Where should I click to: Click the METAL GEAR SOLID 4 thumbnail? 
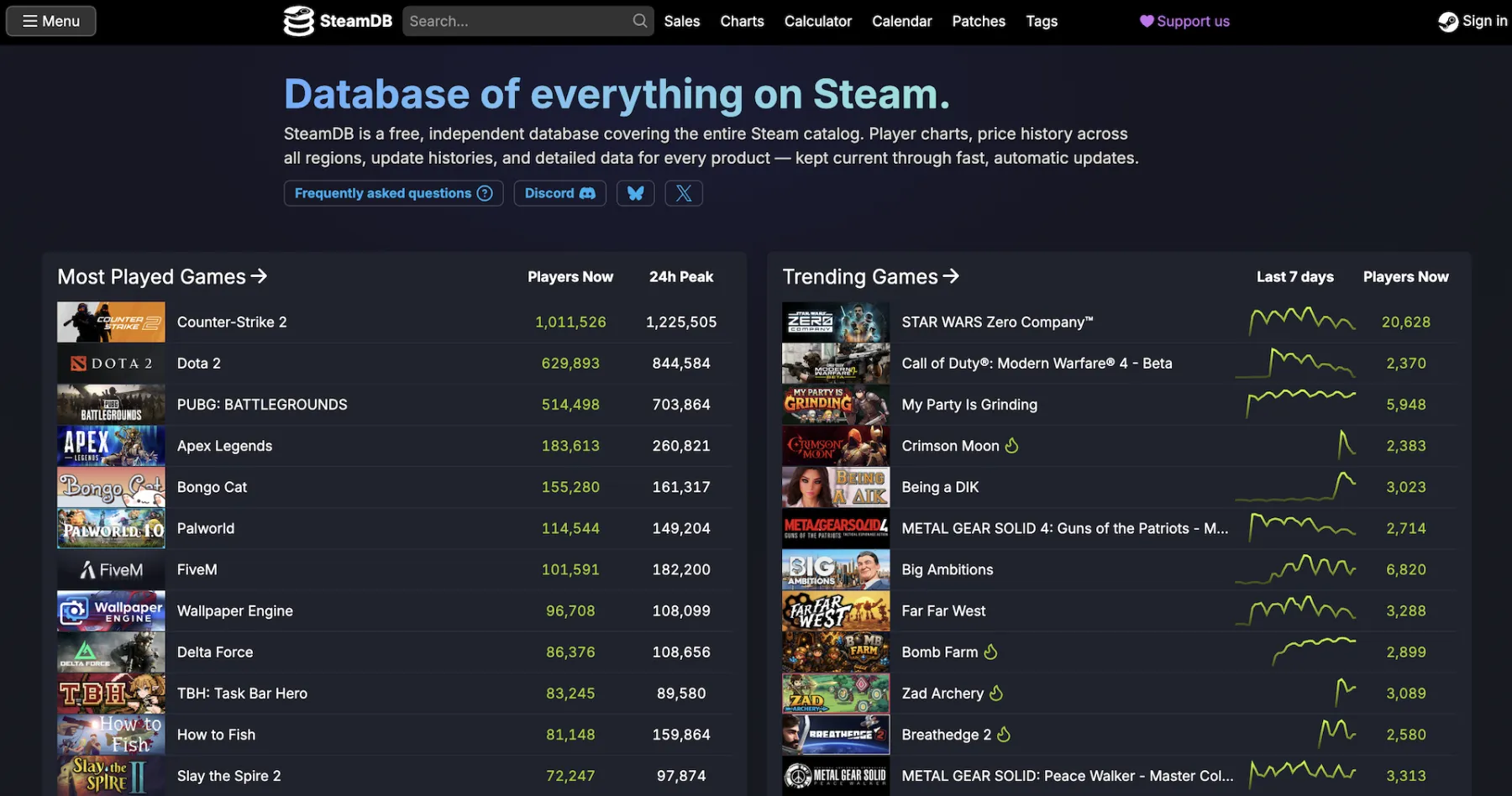click(836, 528)
